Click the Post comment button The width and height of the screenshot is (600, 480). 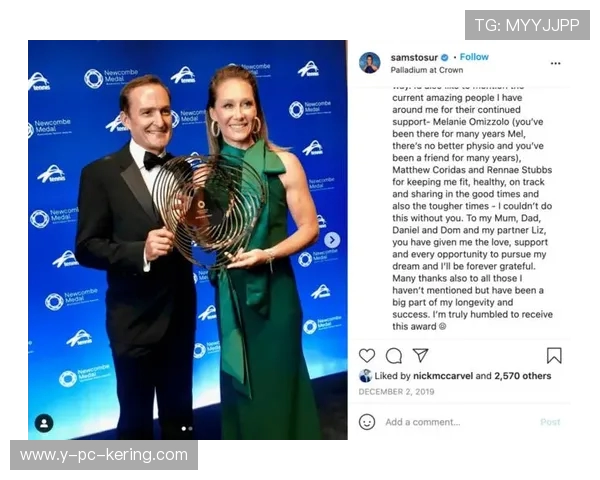point(550,422)
